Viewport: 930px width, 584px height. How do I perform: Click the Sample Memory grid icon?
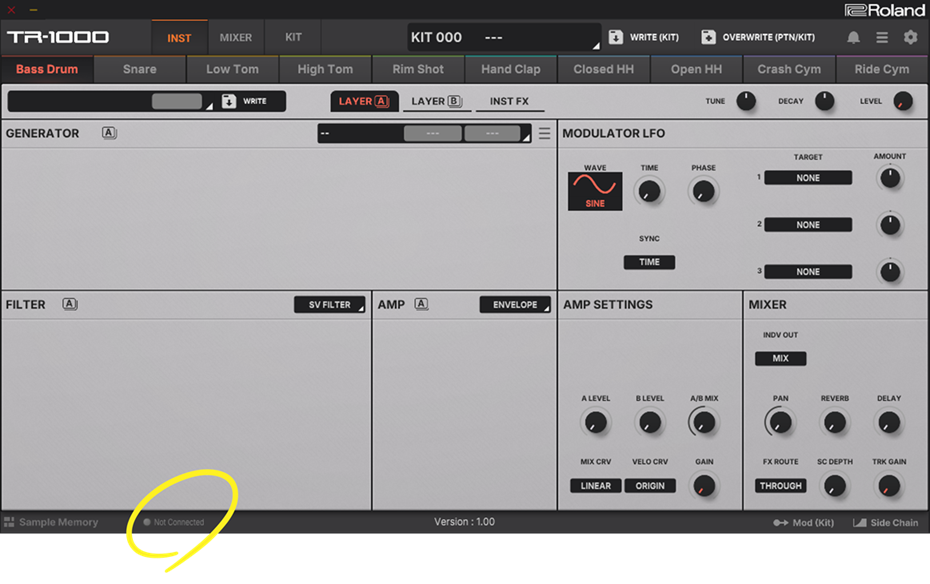(x=9, y=522)
